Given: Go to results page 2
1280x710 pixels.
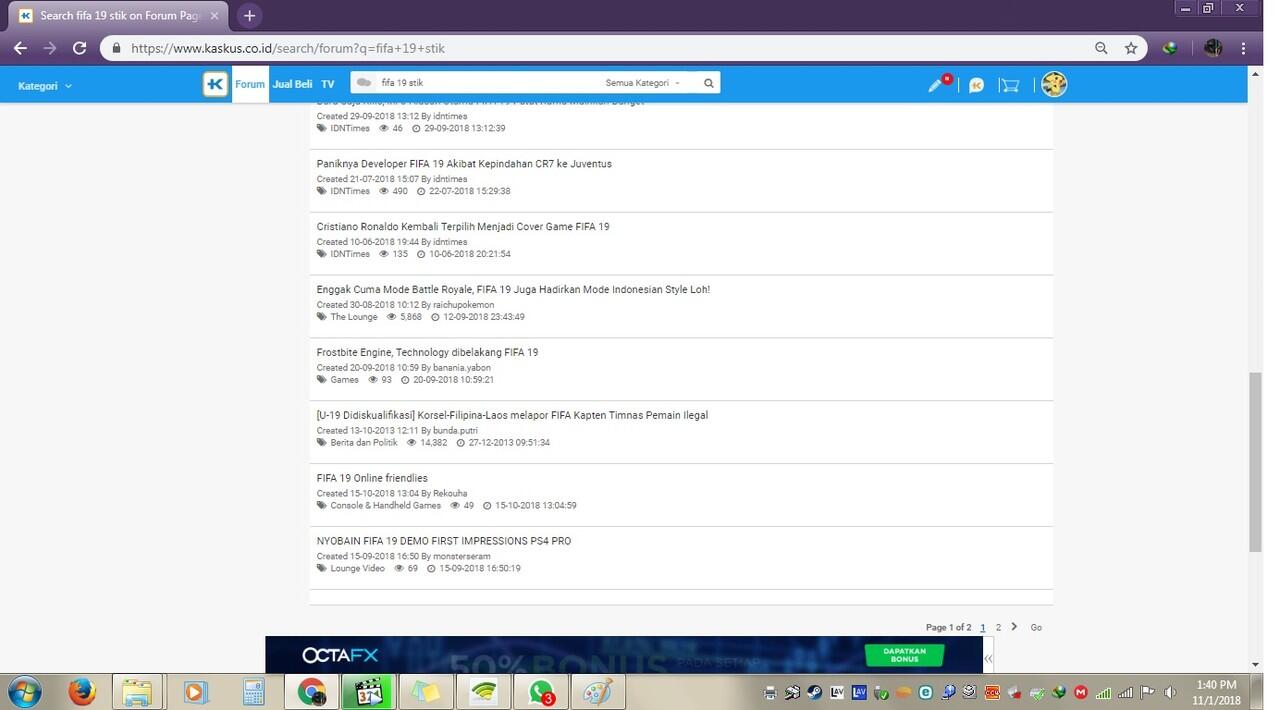Looking at the screenshot, I should (x=998, y=627).
